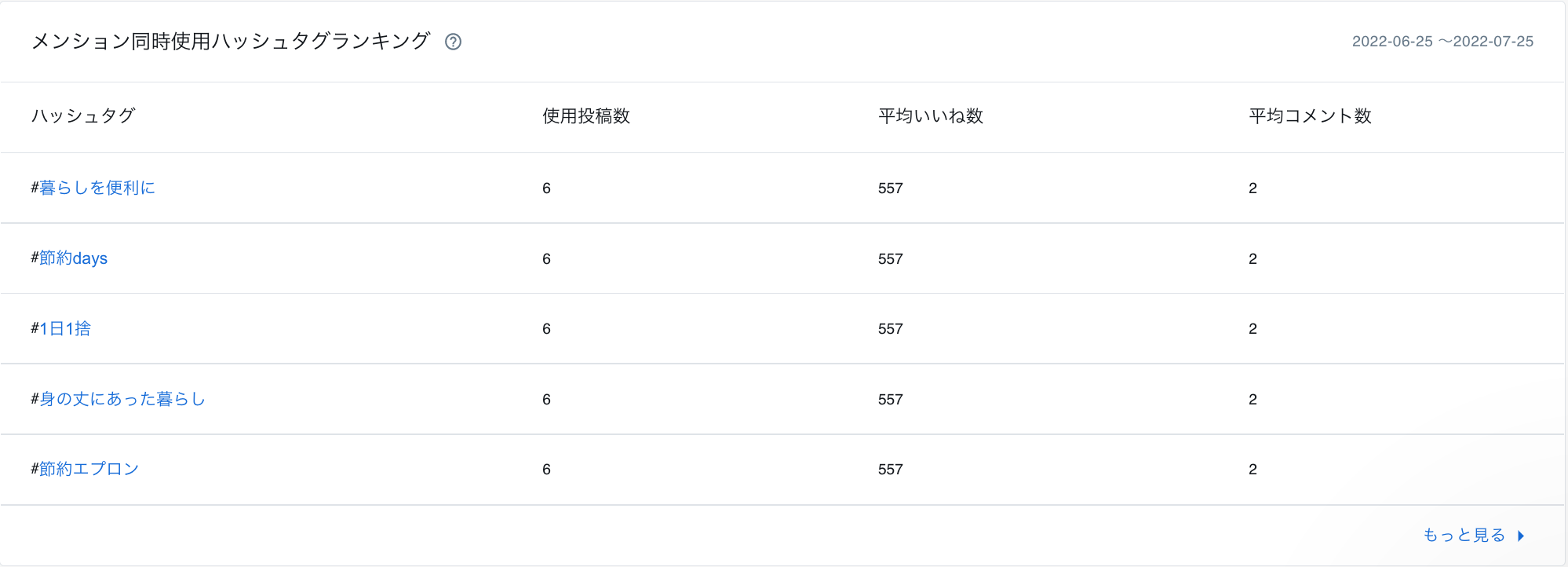1568x567 pixels.
Task: Select the #節約days hashtag link
Action: tap(69, 258)
